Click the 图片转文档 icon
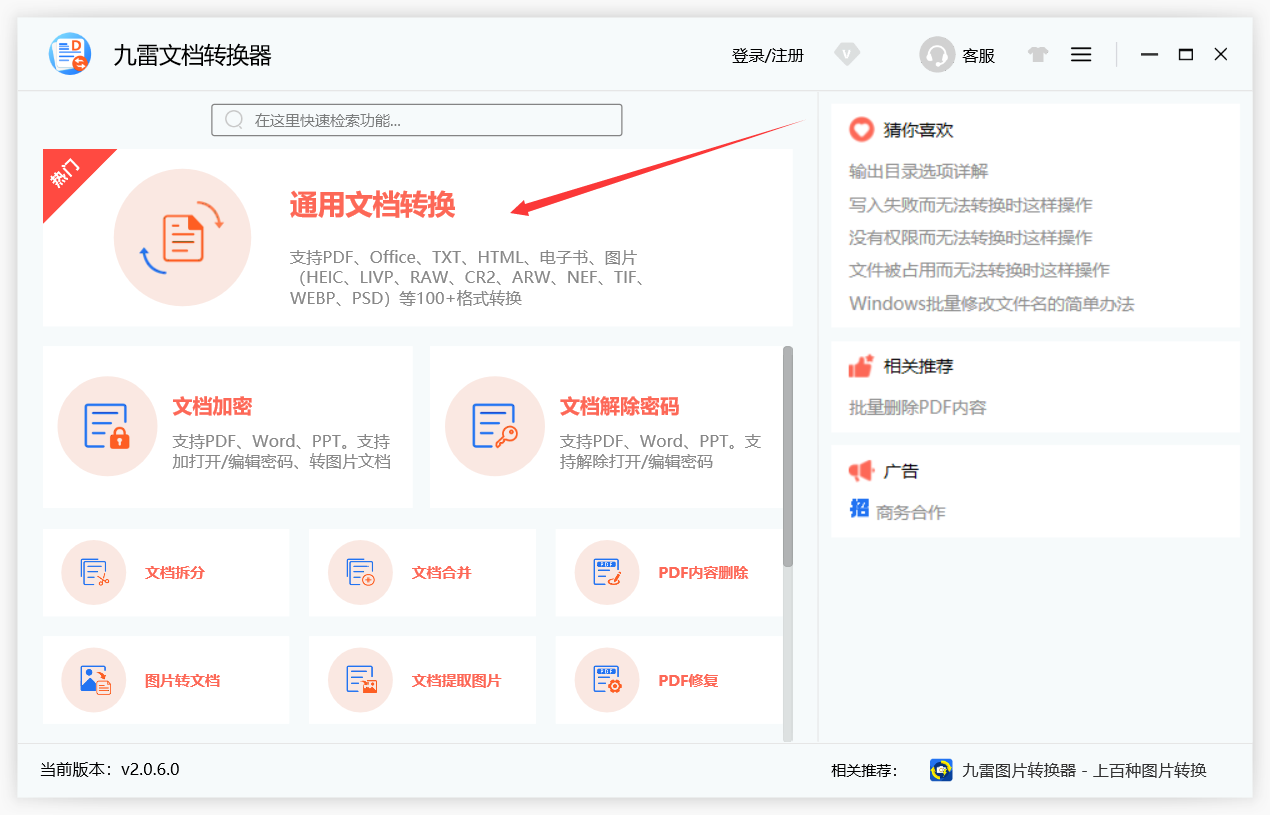The image size is (1270, 815). click(94, 681)
